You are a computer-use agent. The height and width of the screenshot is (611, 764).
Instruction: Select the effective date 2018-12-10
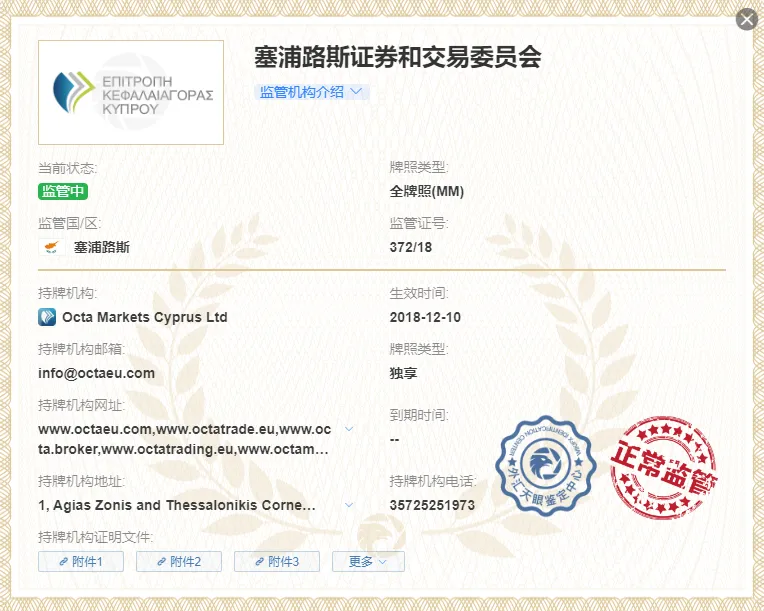(425, 317)
